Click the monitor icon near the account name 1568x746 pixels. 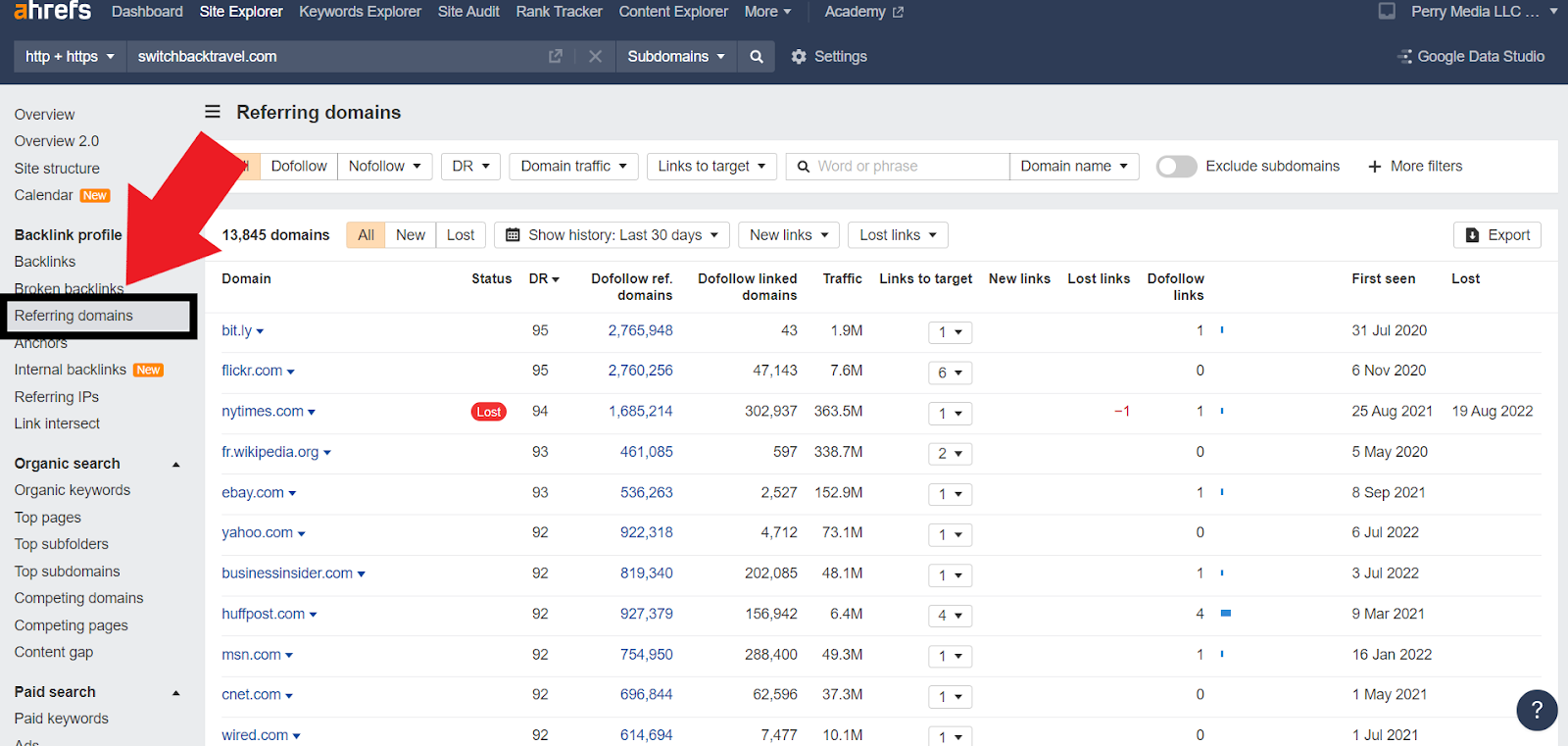(1387, 12)
